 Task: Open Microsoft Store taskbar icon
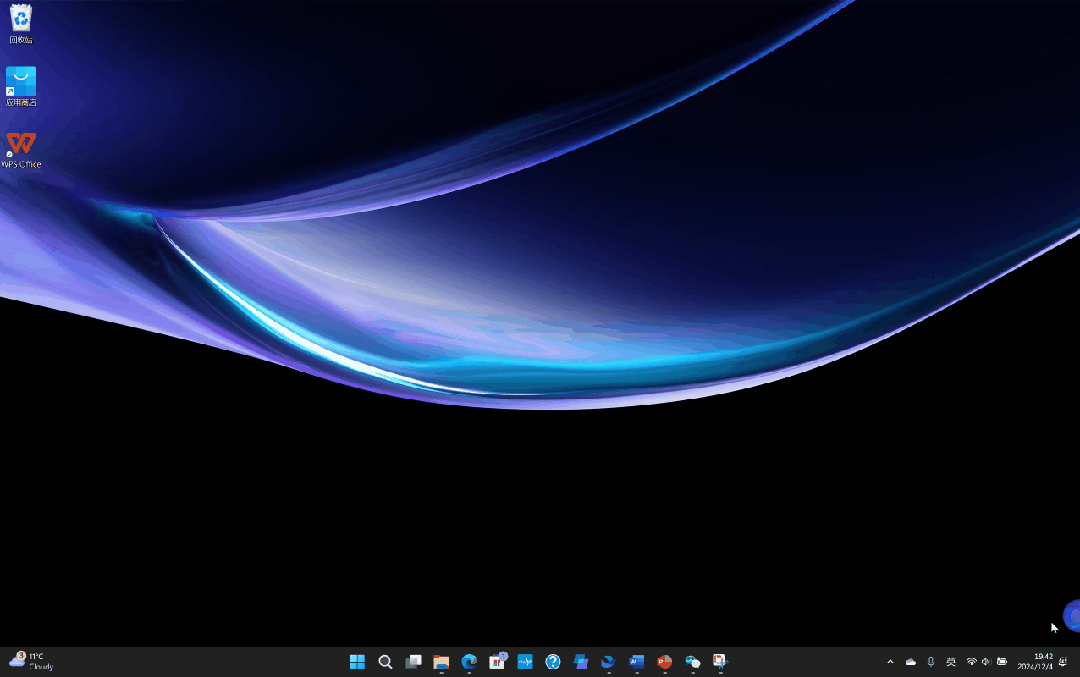point(497,662)
